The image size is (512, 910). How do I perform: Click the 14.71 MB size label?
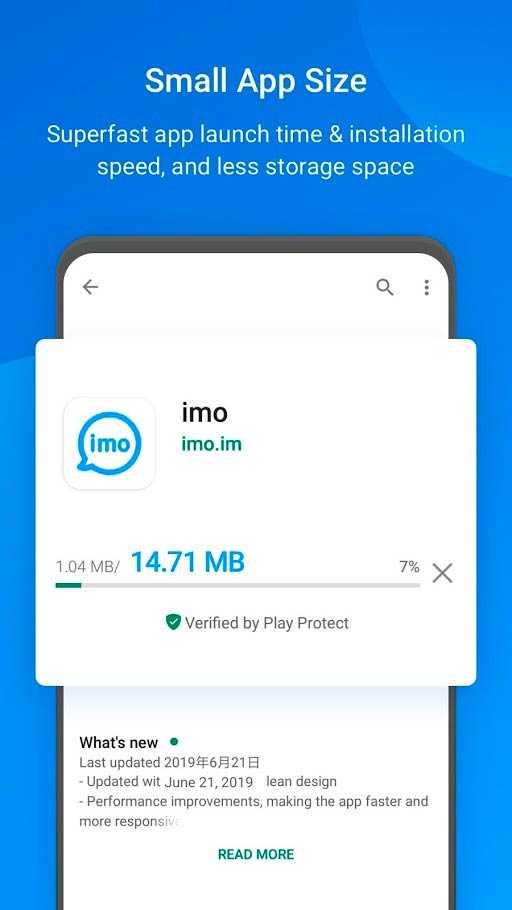point(188,562)
